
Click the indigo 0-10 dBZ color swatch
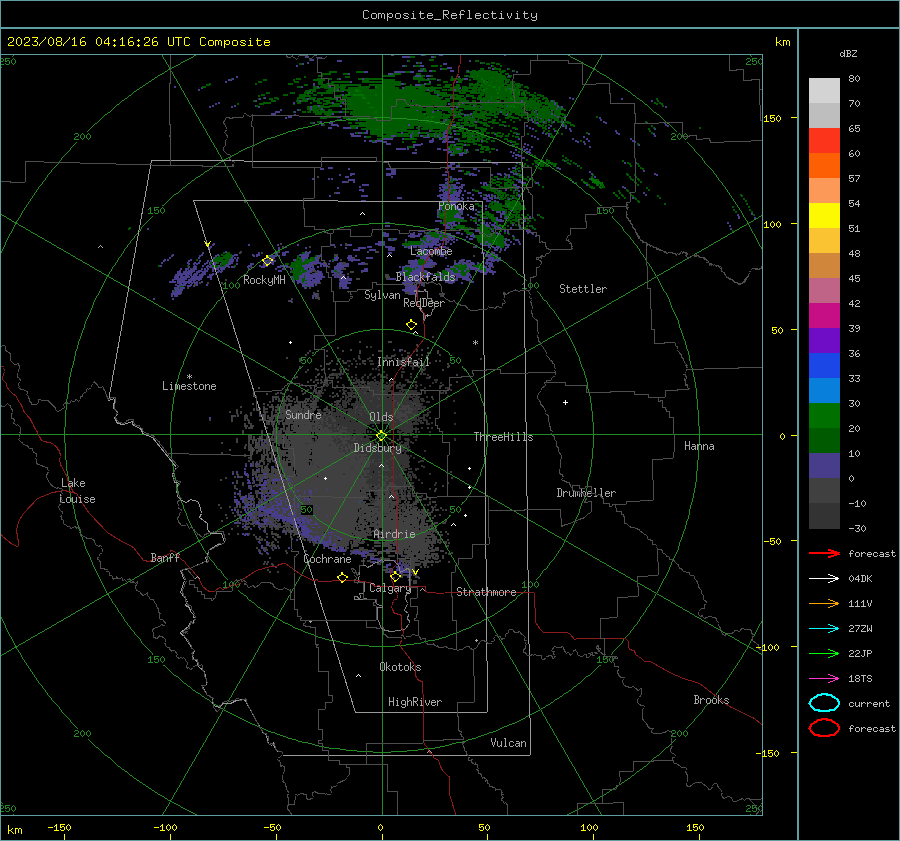824,466
